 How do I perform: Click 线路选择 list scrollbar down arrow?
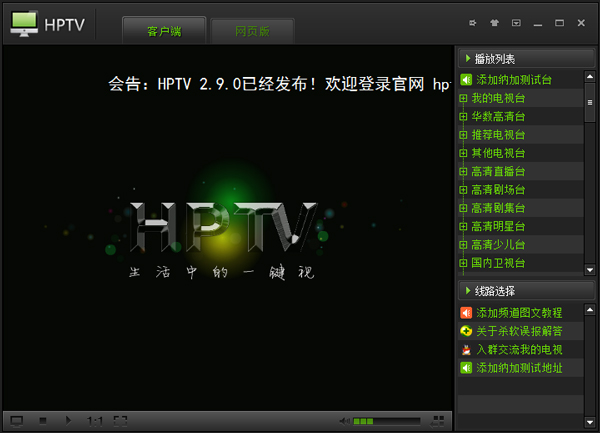coord(590,422)
